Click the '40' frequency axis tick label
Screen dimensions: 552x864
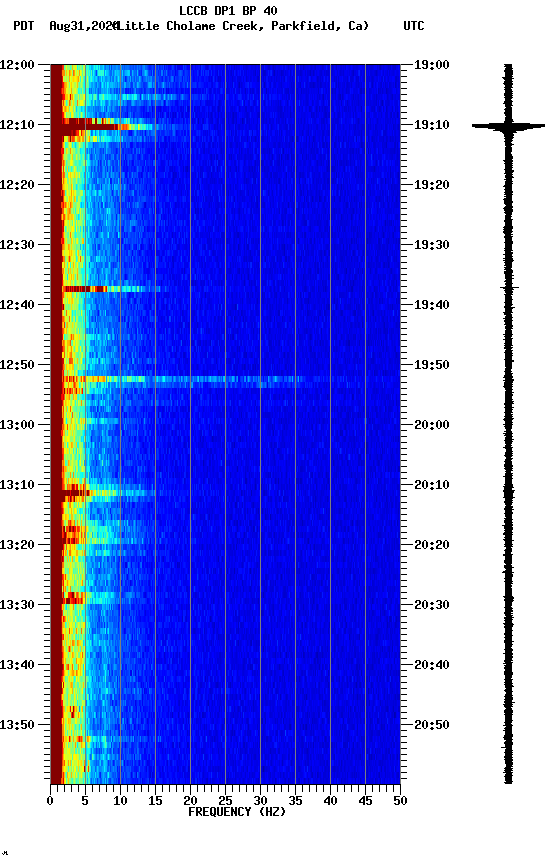tap(331, 801)
